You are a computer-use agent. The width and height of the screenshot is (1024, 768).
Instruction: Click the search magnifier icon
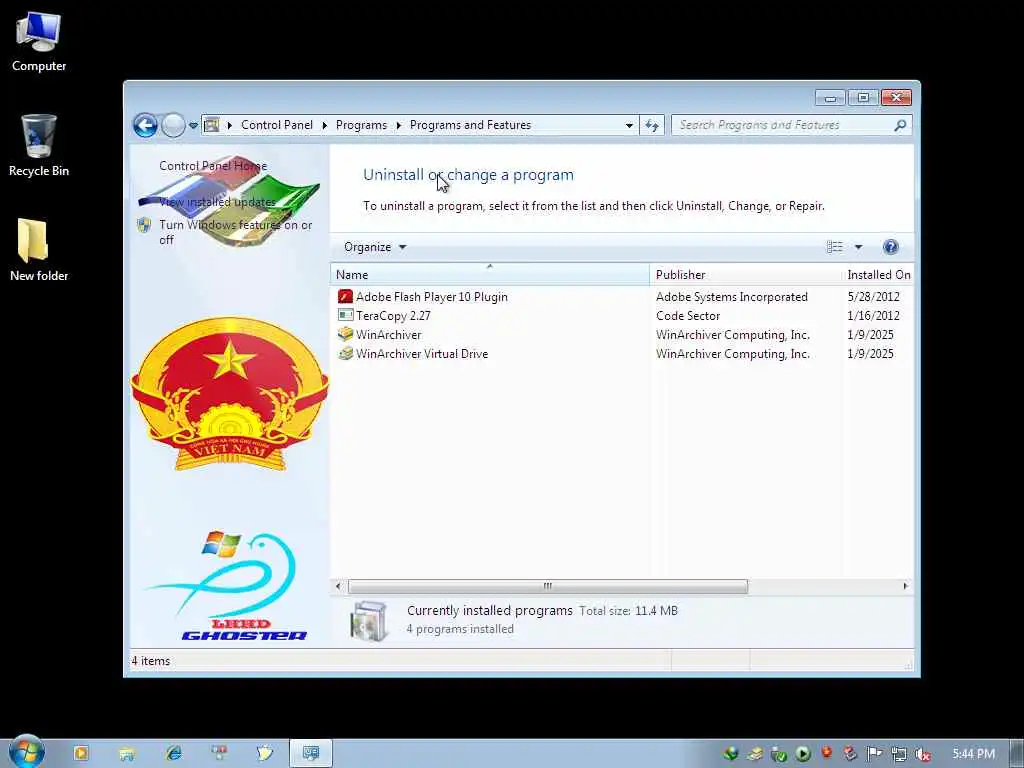pyautogui.click(x=900, y=125)
